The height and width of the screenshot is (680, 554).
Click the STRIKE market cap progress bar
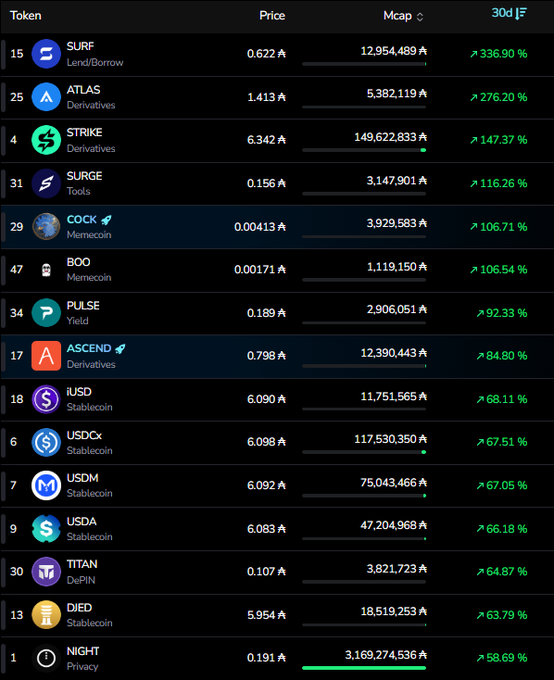[x=364, y=150]
